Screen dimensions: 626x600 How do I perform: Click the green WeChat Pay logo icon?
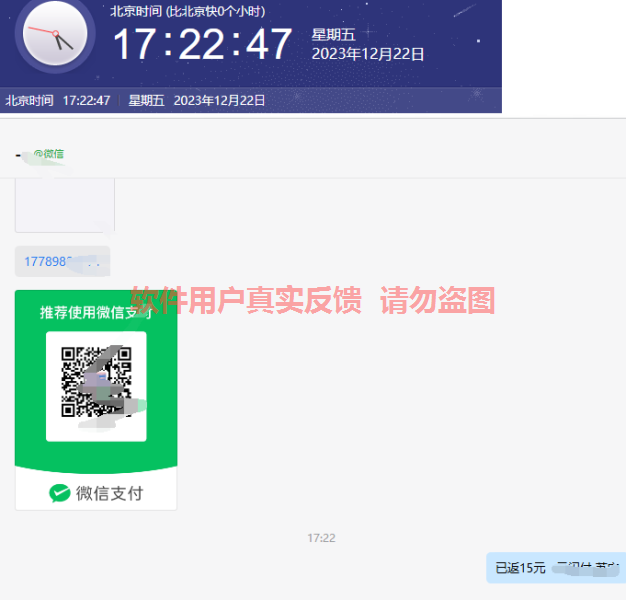[x=60, y=493]
